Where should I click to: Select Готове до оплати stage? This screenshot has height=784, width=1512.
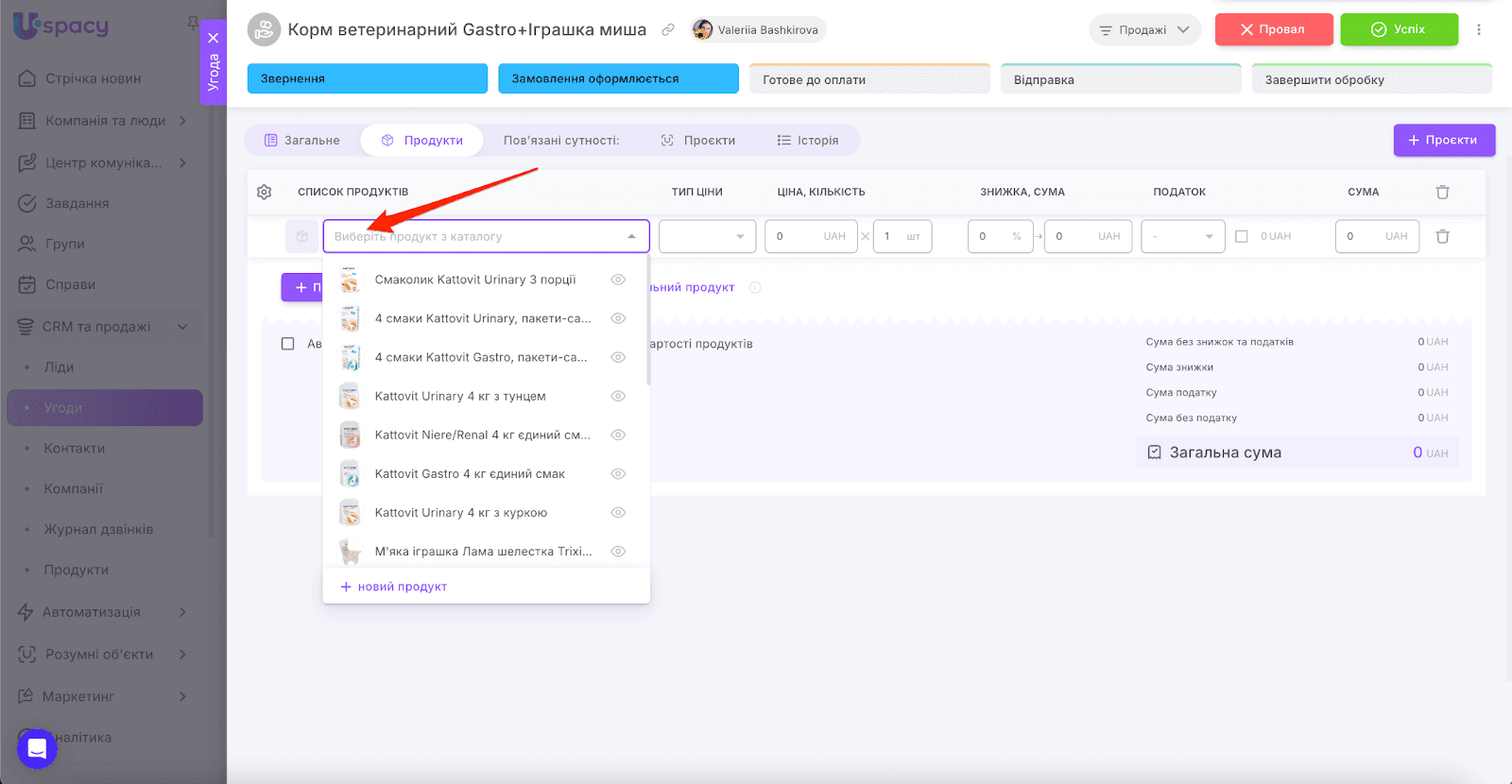869,79
